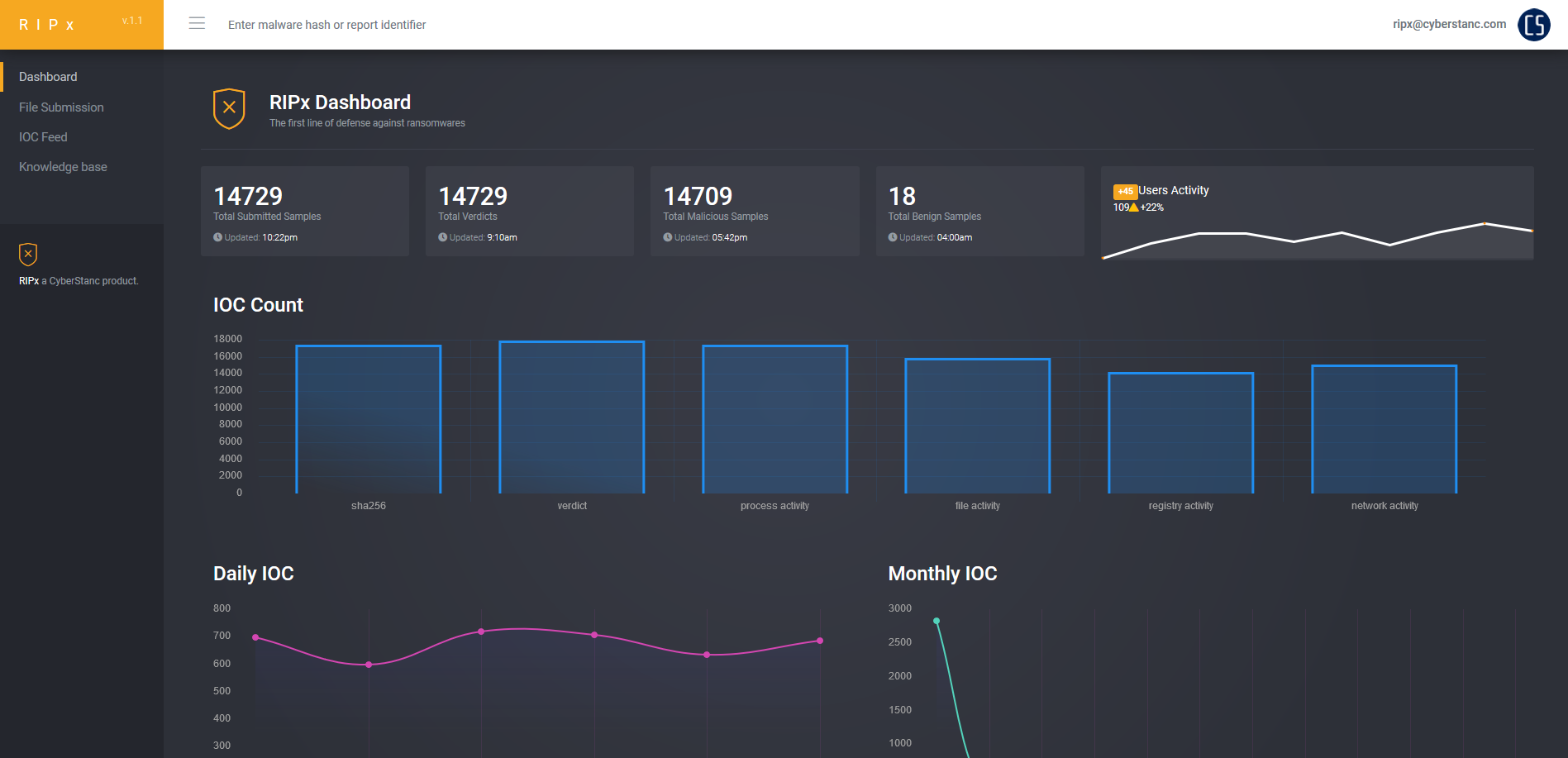The width and height of the screenshot is (1568, 758).
Task: Click the RIPx Dashboard shield logo
Action: (229, 108)
